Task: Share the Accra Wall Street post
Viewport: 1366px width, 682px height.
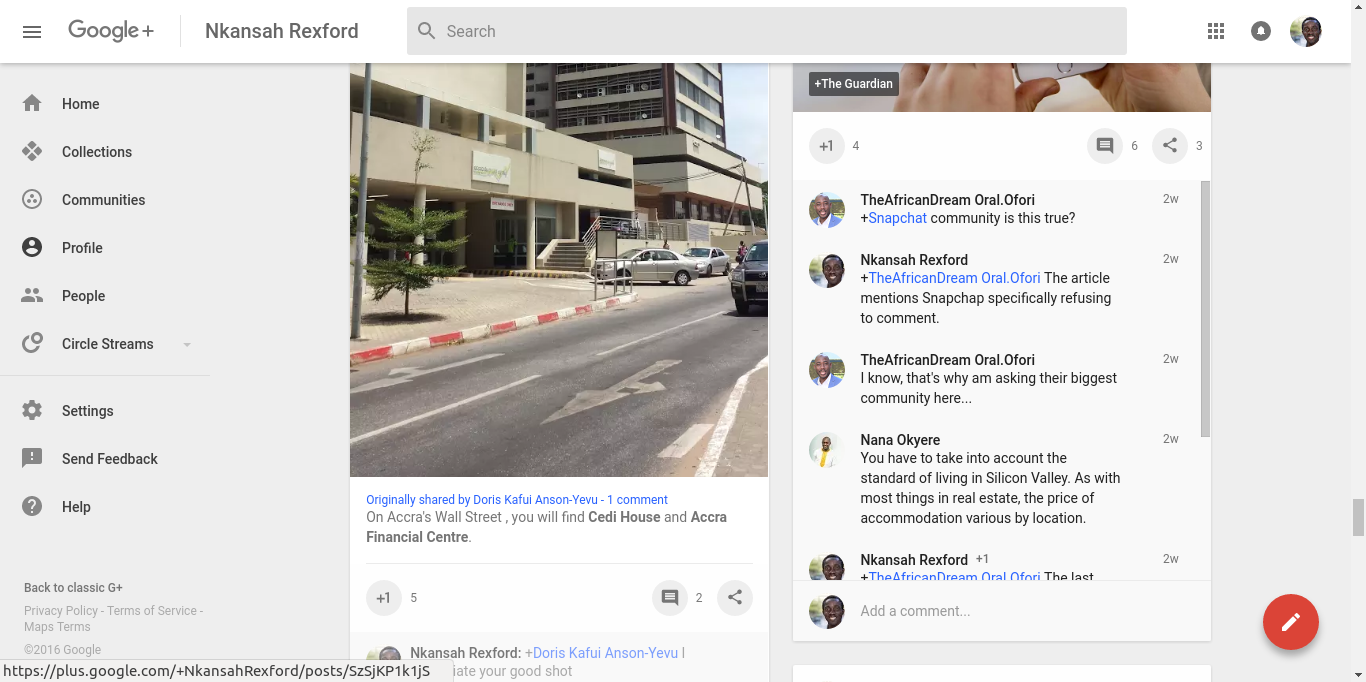Action: (735, 598)
